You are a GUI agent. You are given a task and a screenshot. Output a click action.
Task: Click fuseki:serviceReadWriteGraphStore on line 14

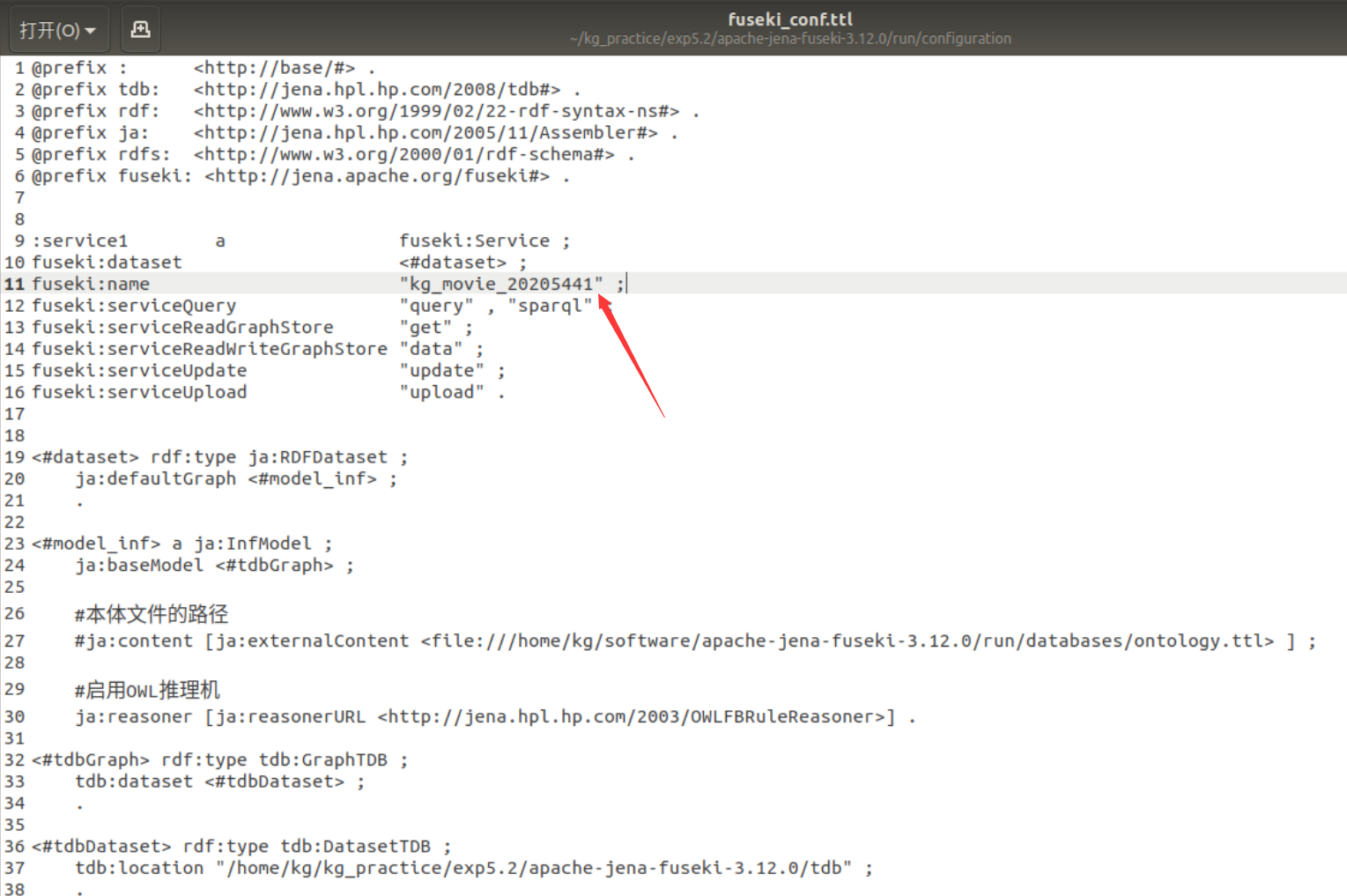tap(210, 349)
